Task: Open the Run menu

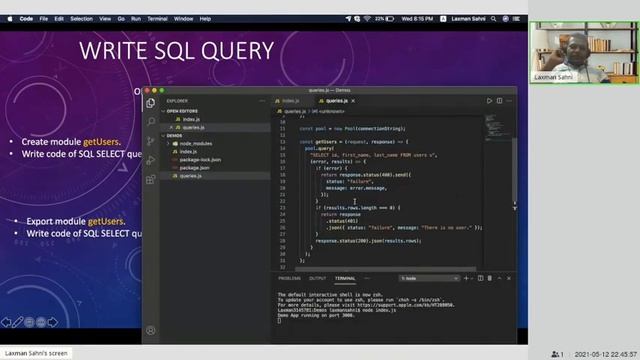Action: click(136, 19)
